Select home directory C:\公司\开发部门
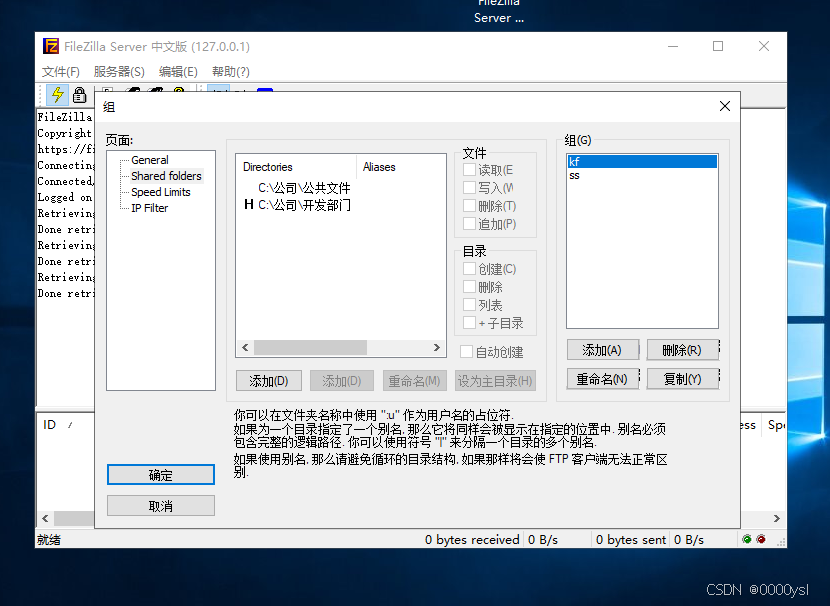Screen dimensions: 830x606 304,205
